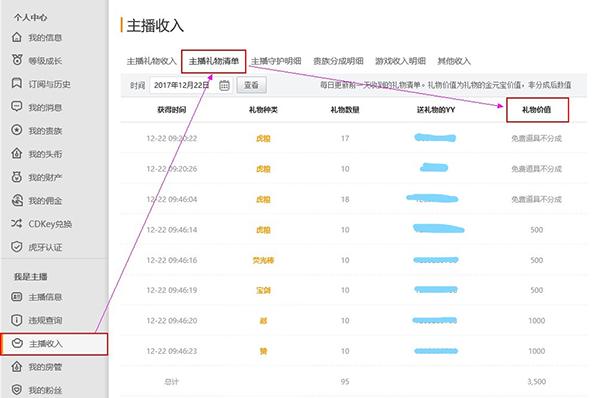Click the 获得时间 column header
This screenshot has width=599, height=398.
[172, 110]
